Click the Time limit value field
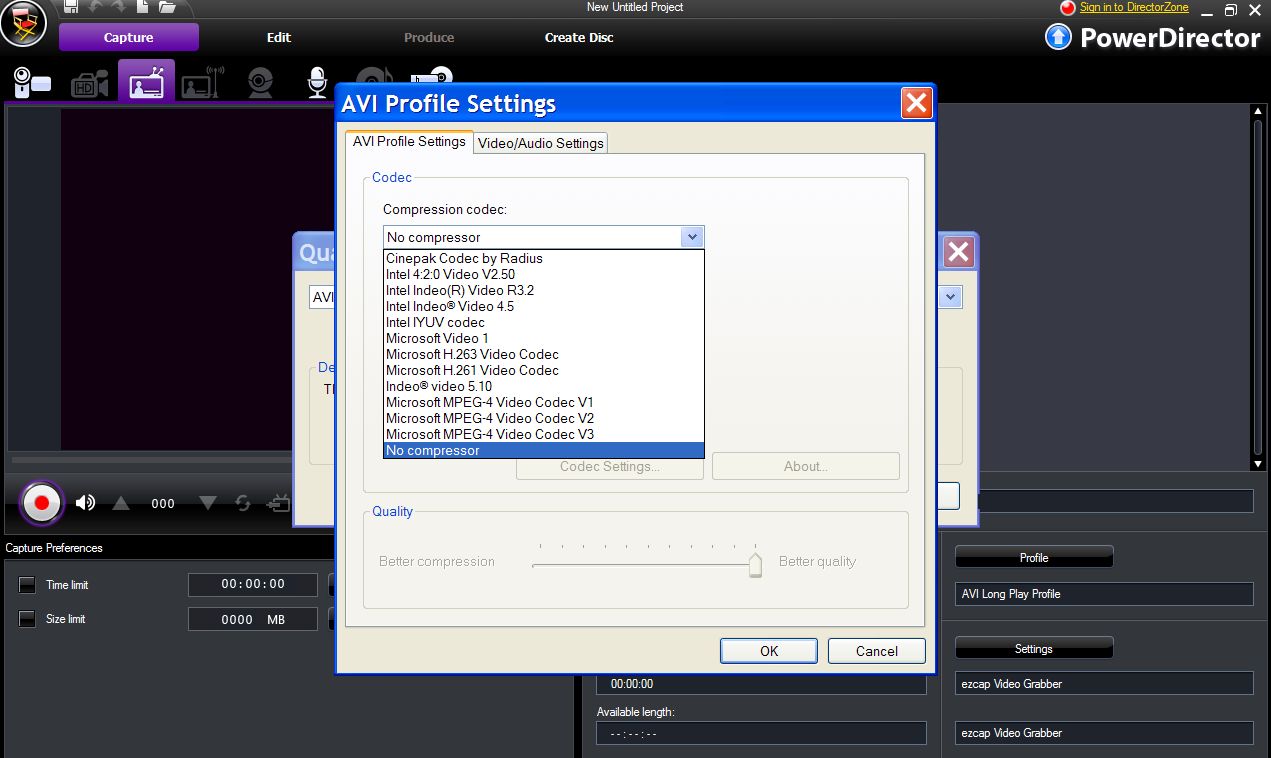Viewport: 1271px width, 758px height. click(253, 585)
